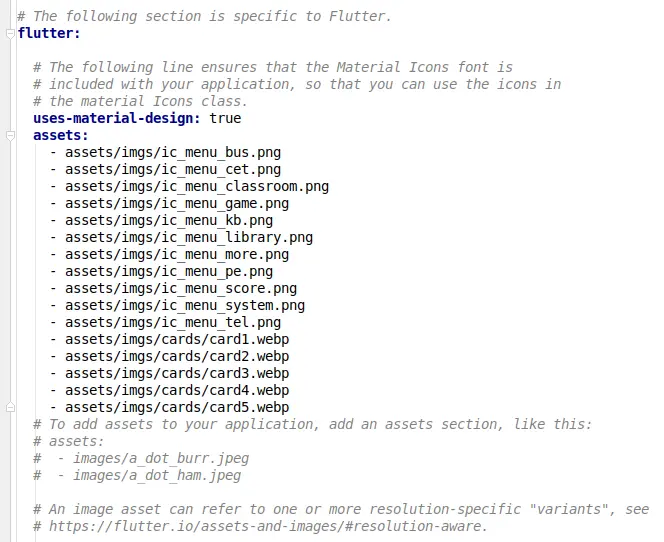Select the ic_menu_library.png line

pos(181,237)
